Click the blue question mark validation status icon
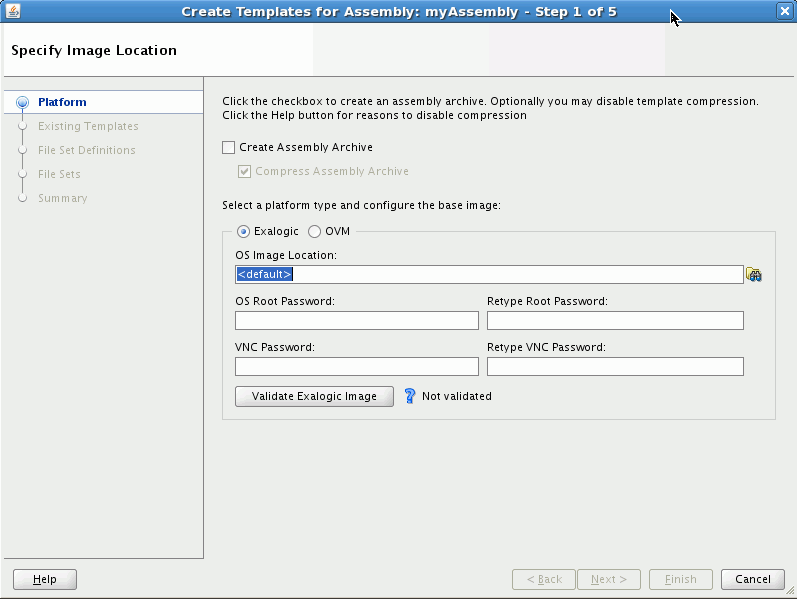797x599 pixels. (x=410, y=396)
